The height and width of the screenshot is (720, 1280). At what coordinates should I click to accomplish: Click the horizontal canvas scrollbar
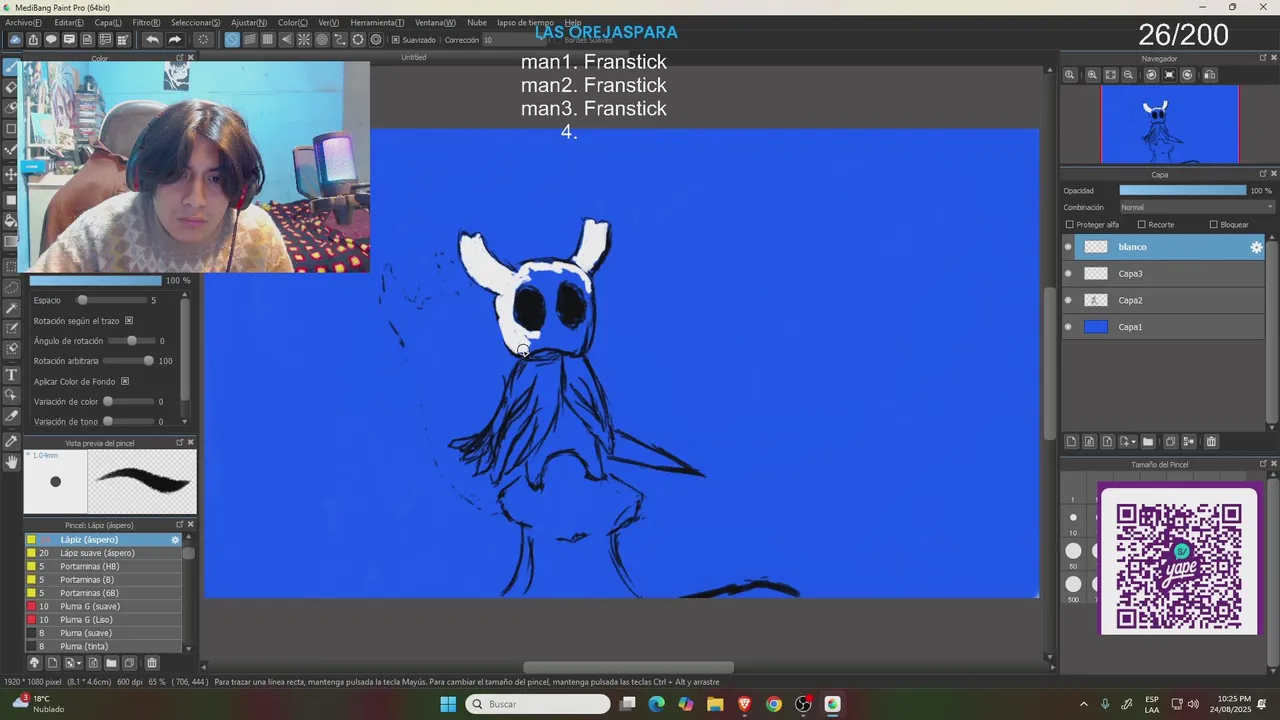click(x=629, y=667)
